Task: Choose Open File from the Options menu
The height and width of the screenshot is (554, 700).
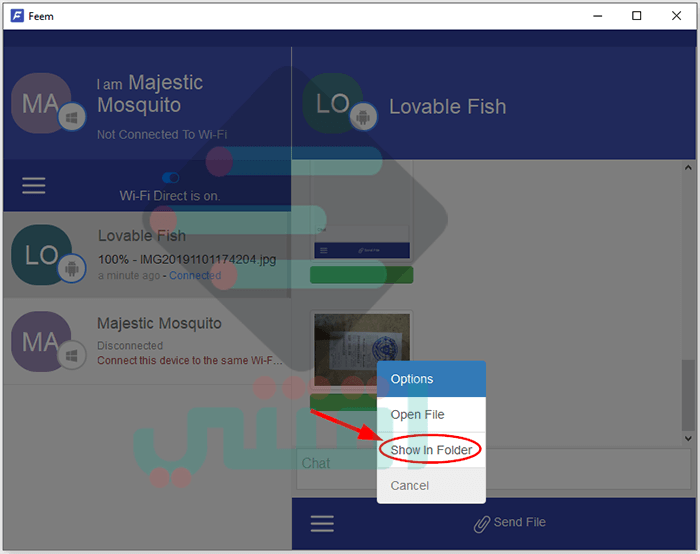Action: coord(431,414)
